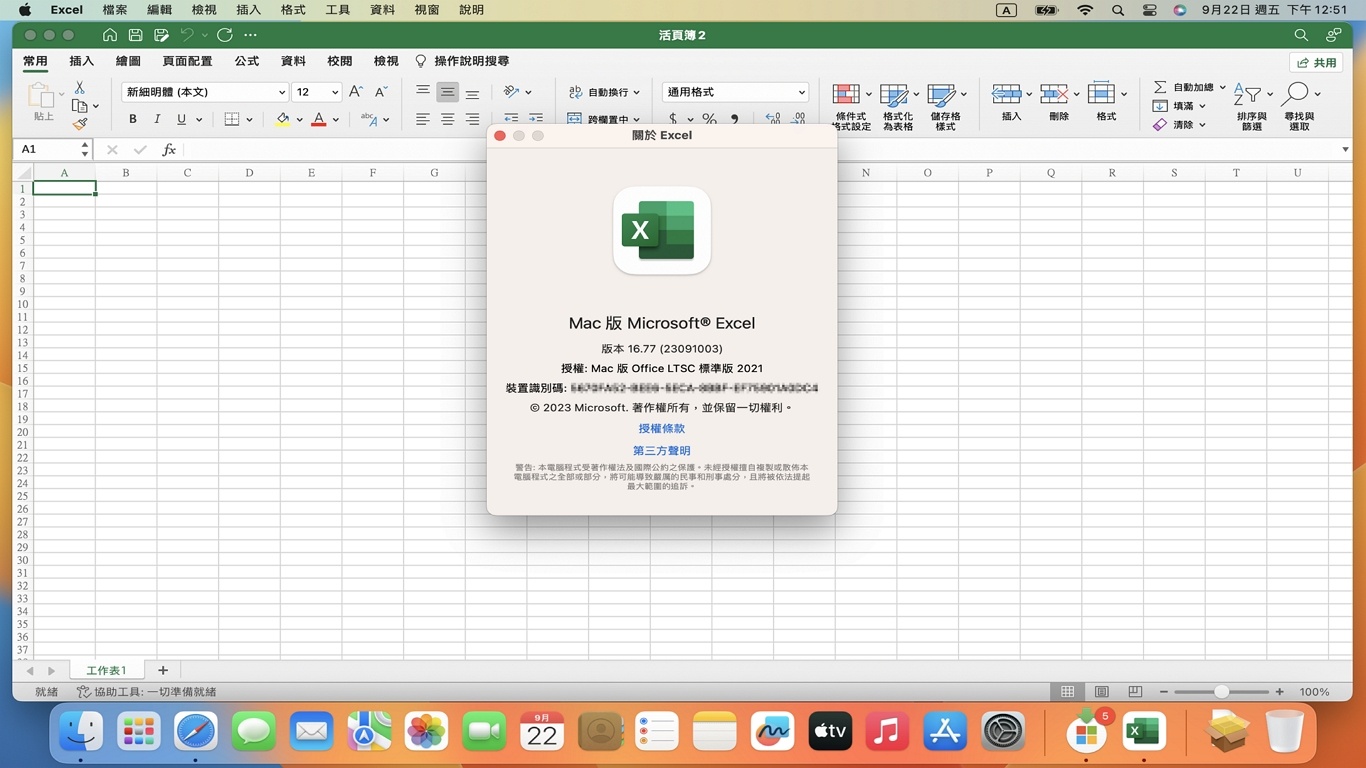Click the Home icon in the title bar
The height and width of the screenshot is (768, 1366).
pyautogui.click(x=110, y=35)
